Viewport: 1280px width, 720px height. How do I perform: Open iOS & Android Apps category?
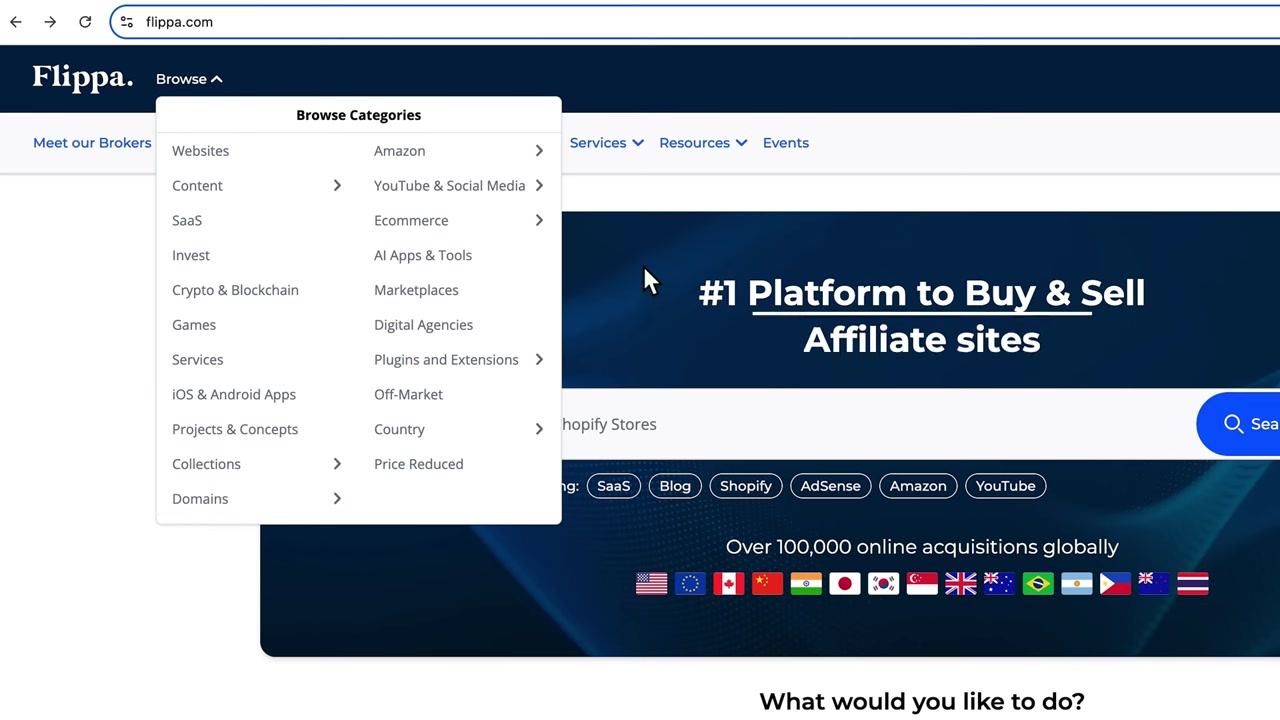[x=234, y=394]
